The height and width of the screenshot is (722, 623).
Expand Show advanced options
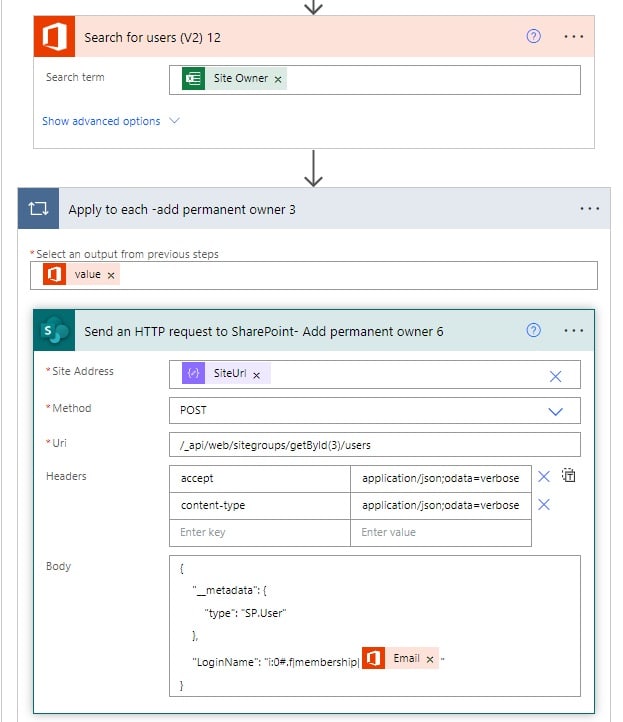pyautogui.click(x=101, y=121)
